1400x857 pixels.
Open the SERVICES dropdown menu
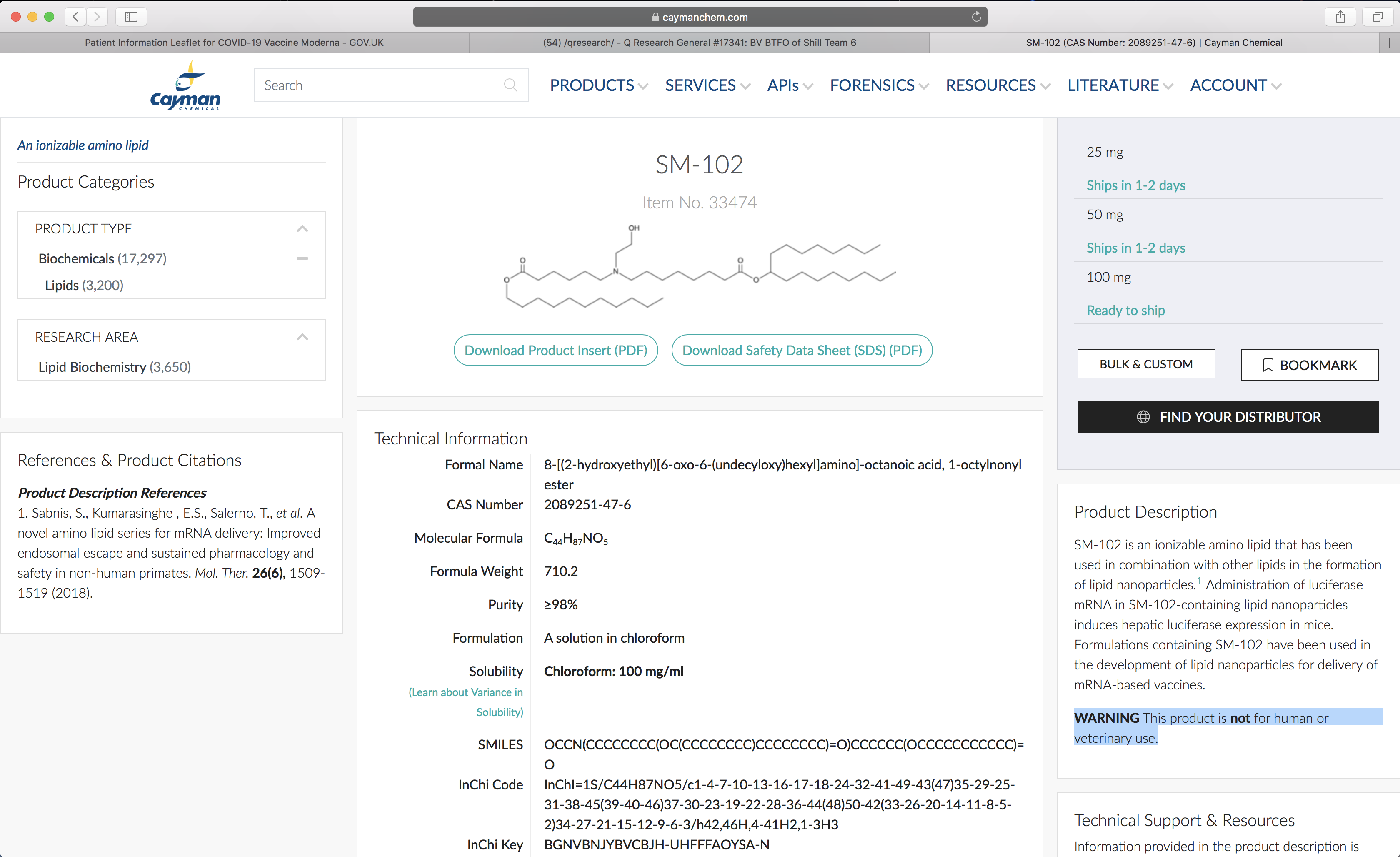point(707,85)
